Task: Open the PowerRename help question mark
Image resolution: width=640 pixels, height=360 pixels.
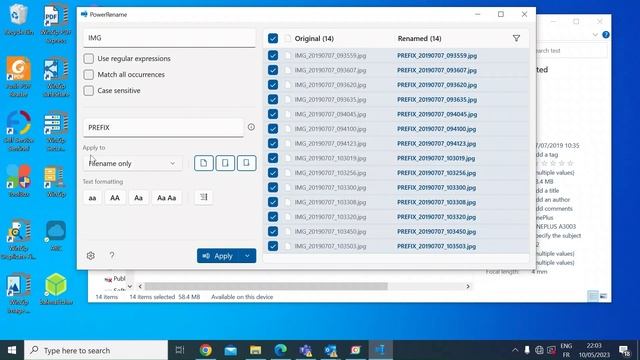Action: pos(112,256)
